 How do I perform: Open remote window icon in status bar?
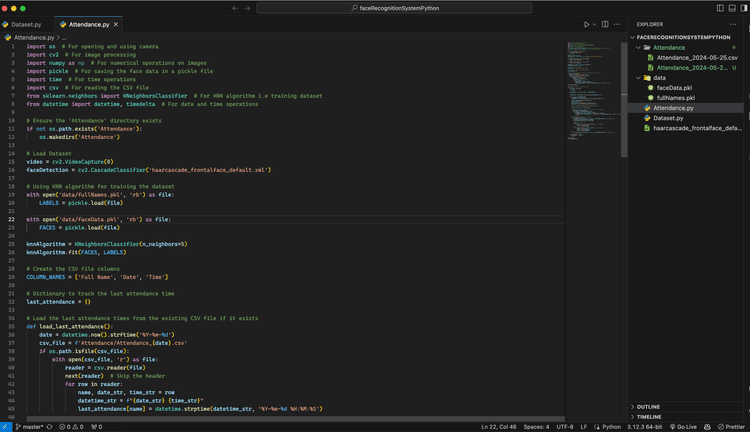tap(7, 426)
